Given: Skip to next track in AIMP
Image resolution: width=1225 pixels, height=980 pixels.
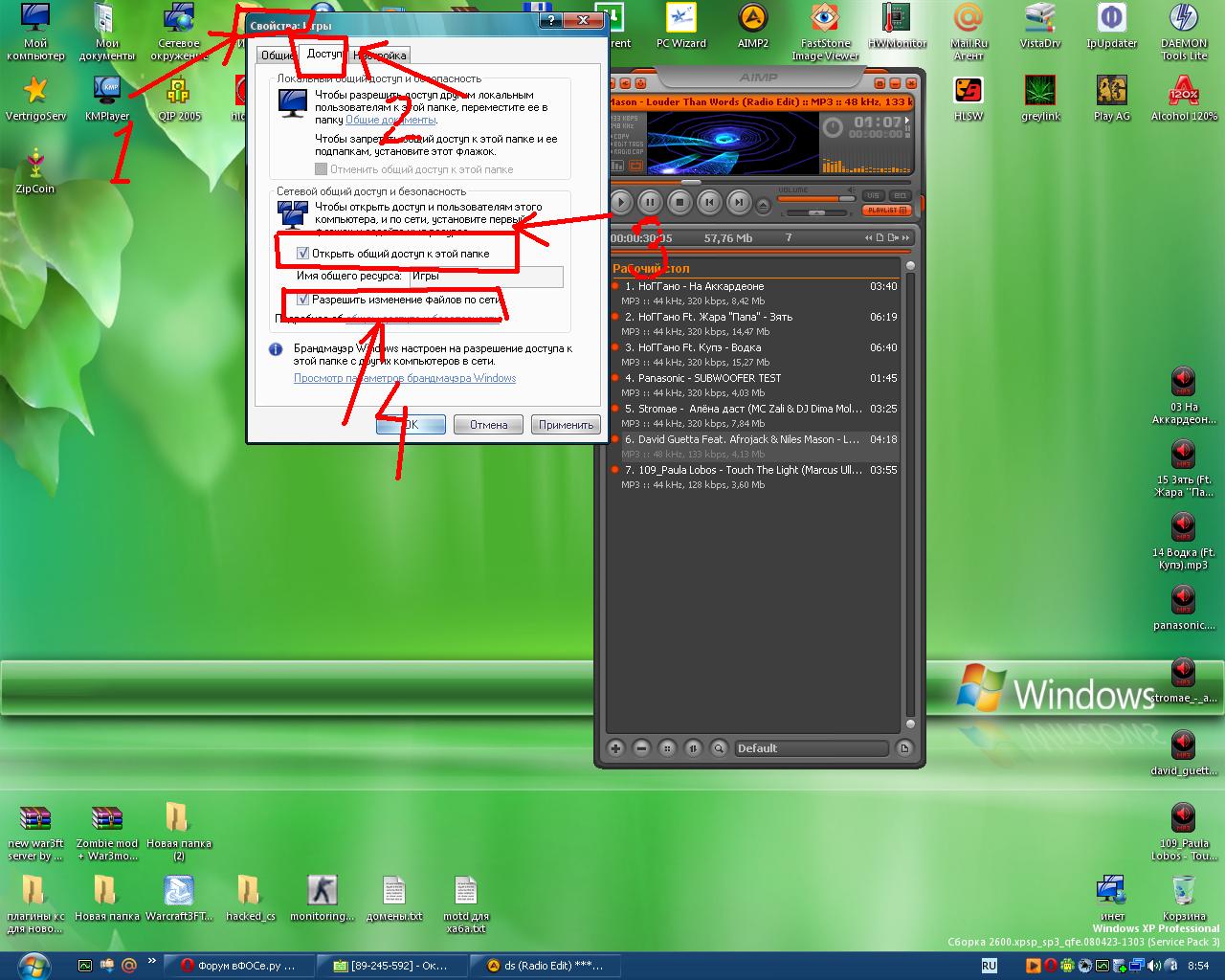Looking at the screenshot, I should (x=738, y=202).
